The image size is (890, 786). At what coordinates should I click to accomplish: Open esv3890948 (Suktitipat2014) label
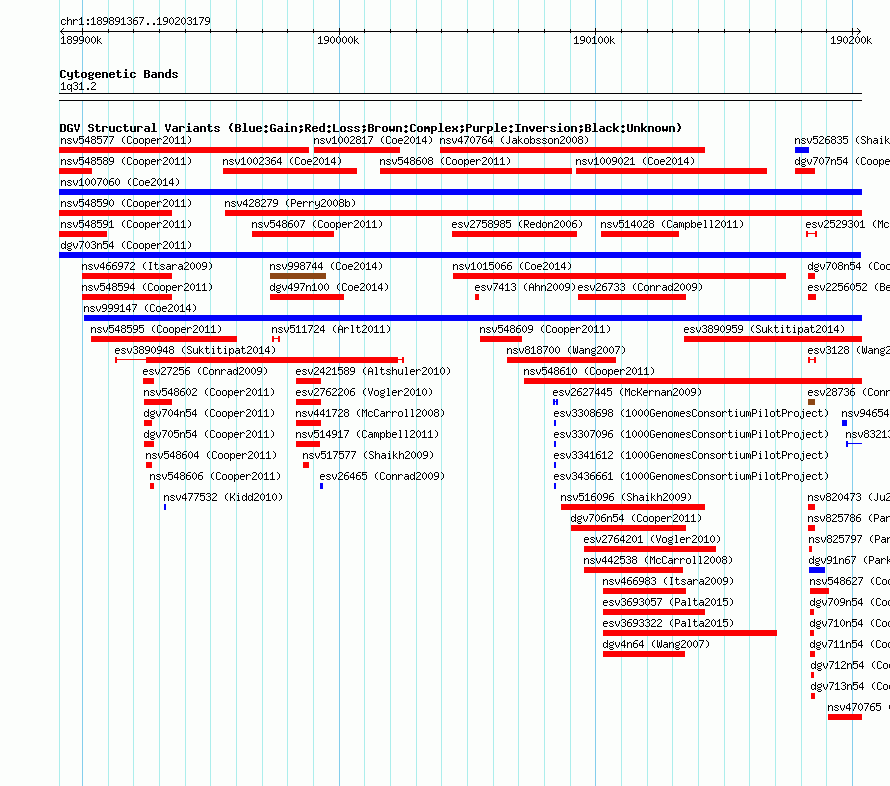click(195, 350)
